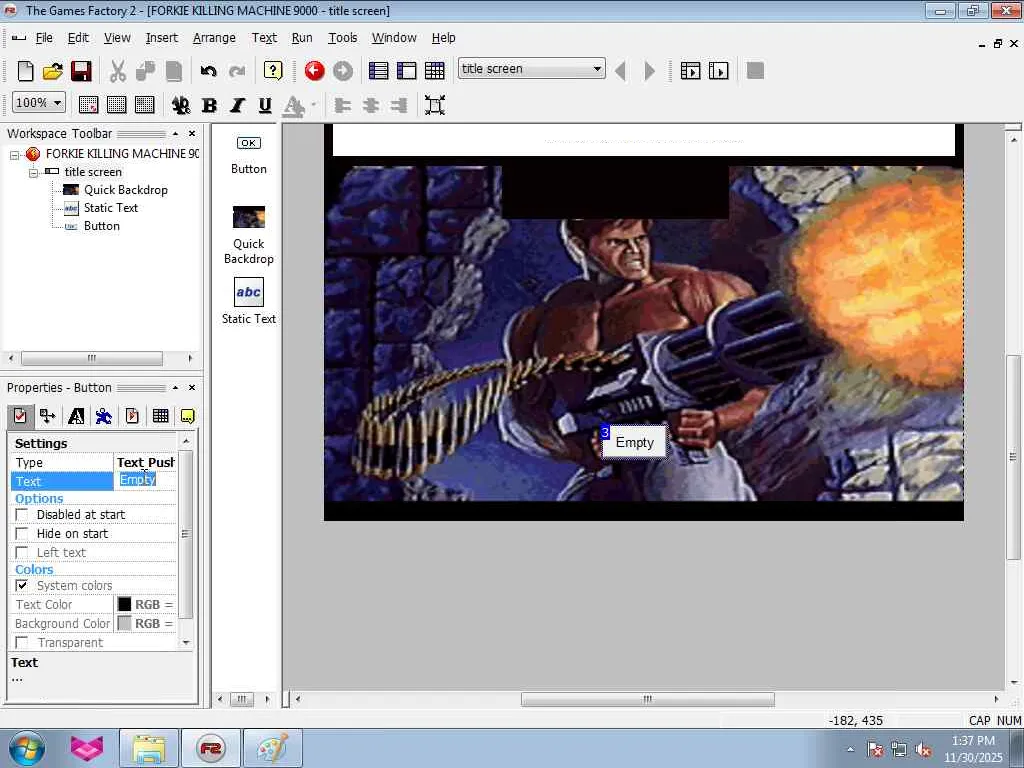Click the Run Project toolbar icon
The image size is (1024, 768).
[690, 71]
